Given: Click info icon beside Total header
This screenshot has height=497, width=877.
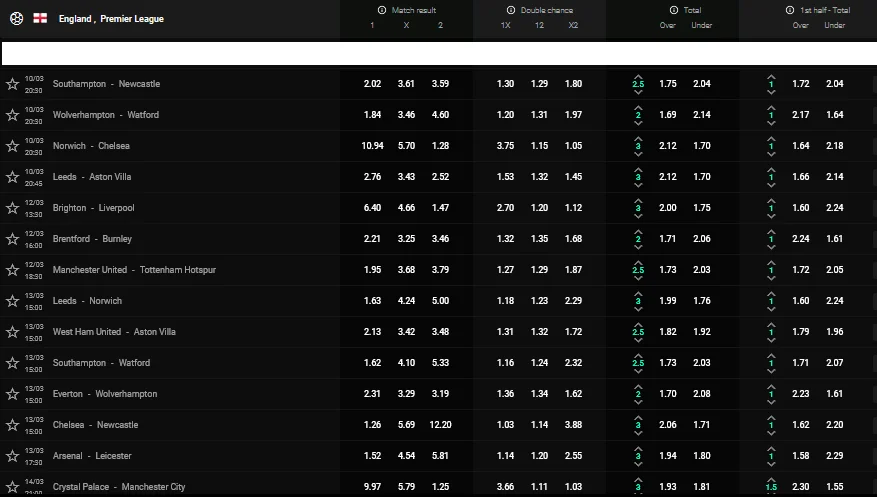Looking at the screenshot, I should pyautogui.click(x=669, y=10).
